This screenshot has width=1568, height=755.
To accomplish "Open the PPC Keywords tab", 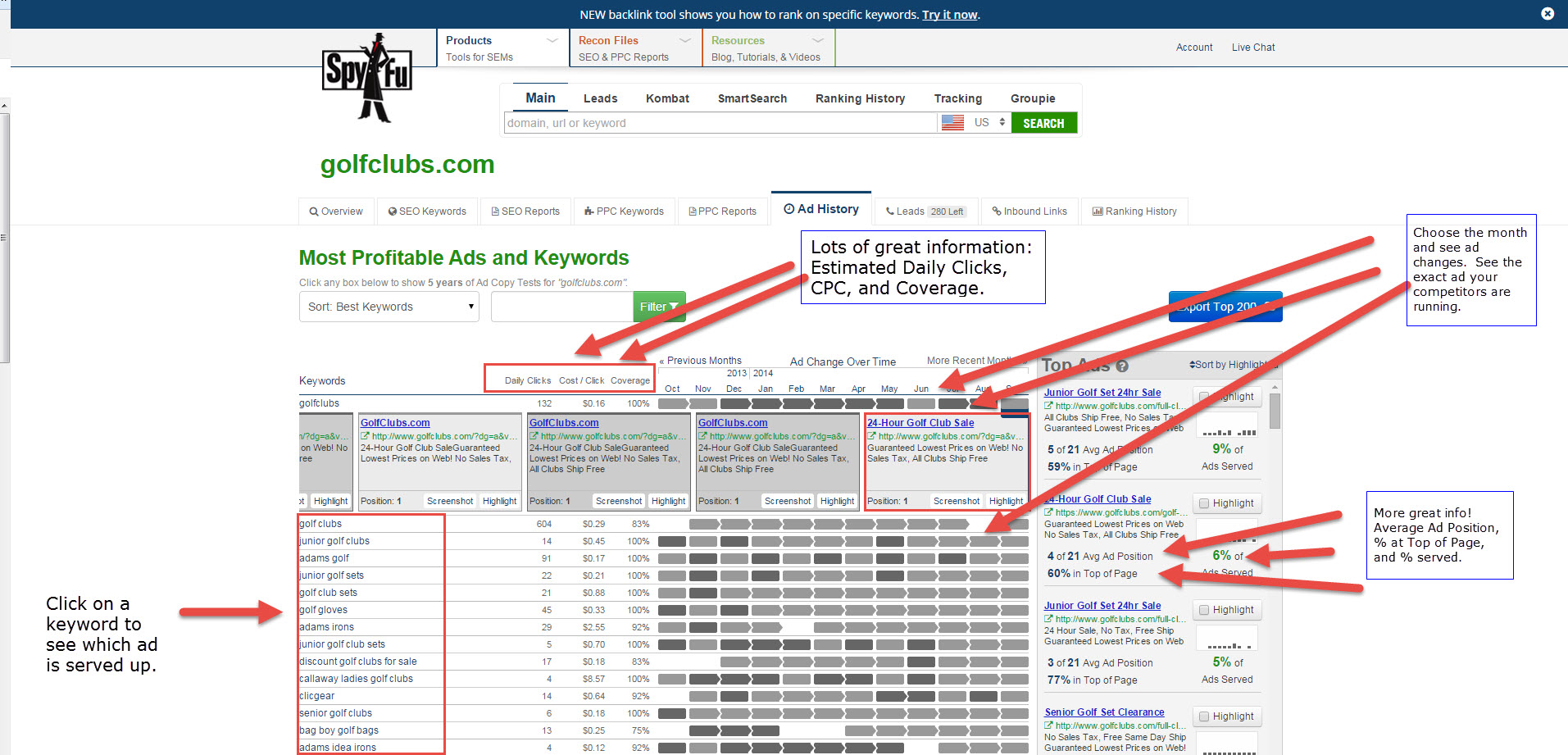I will (x=624, y=211).
